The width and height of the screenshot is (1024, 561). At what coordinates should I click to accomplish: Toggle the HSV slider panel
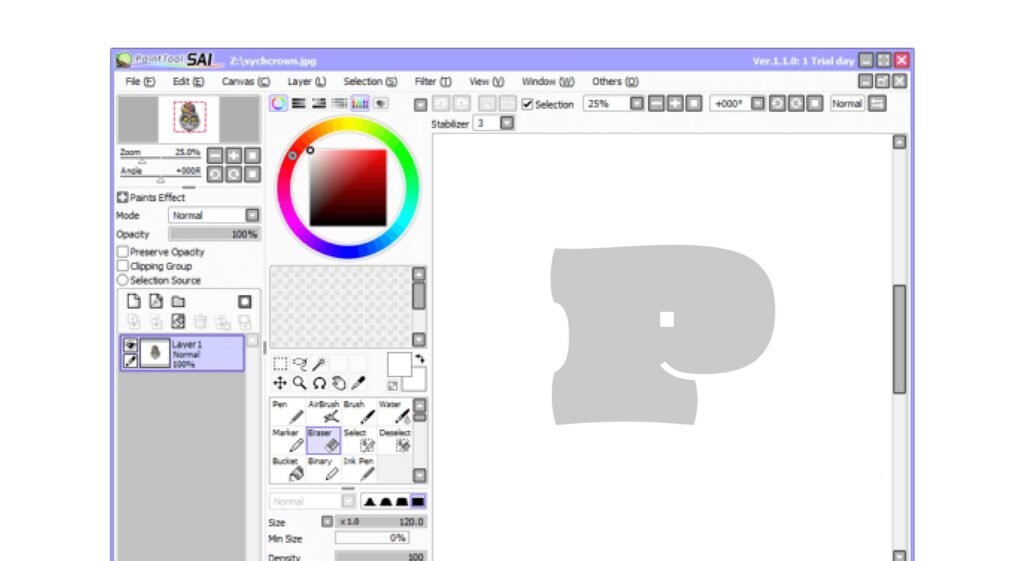(319, 104)
